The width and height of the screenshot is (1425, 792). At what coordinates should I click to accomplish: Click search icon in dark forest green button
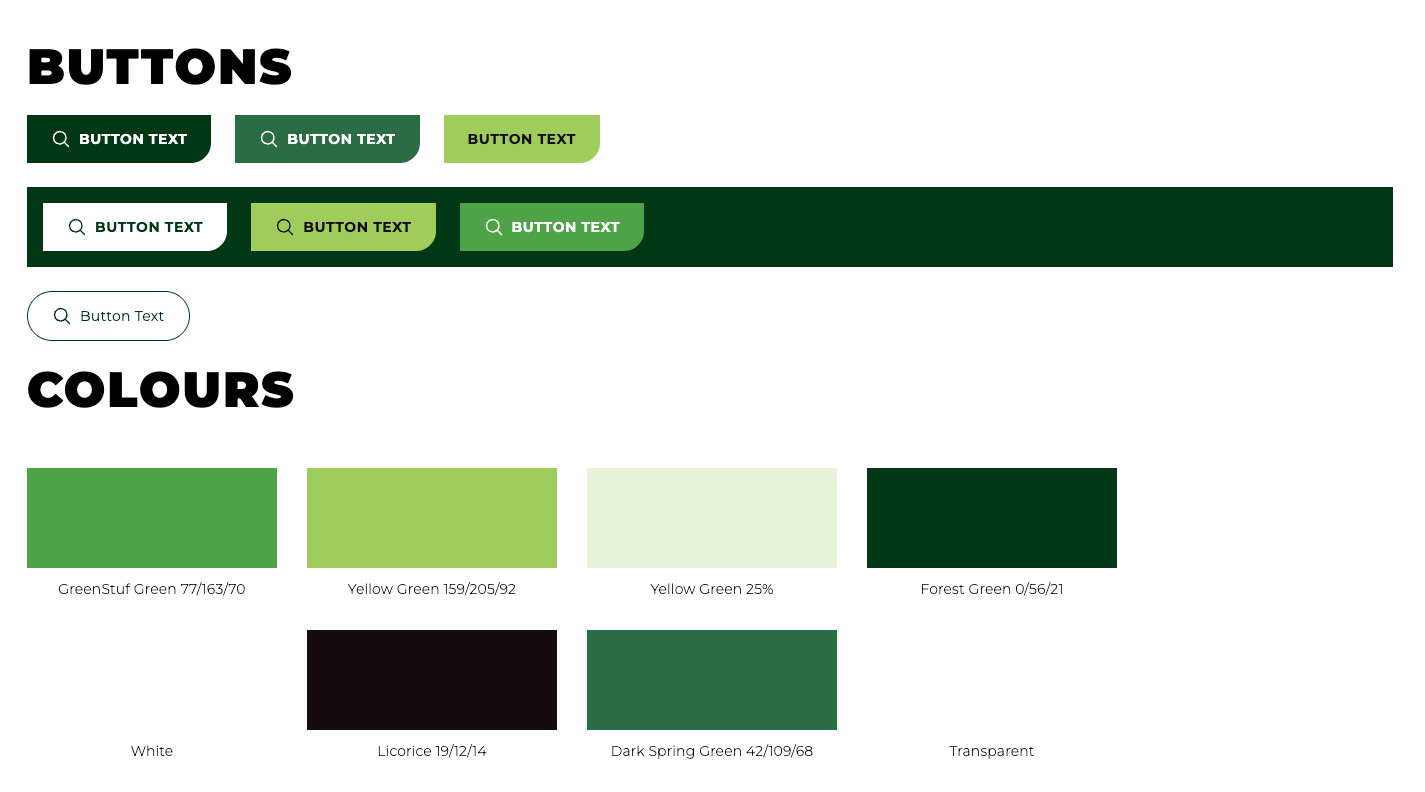61,139
